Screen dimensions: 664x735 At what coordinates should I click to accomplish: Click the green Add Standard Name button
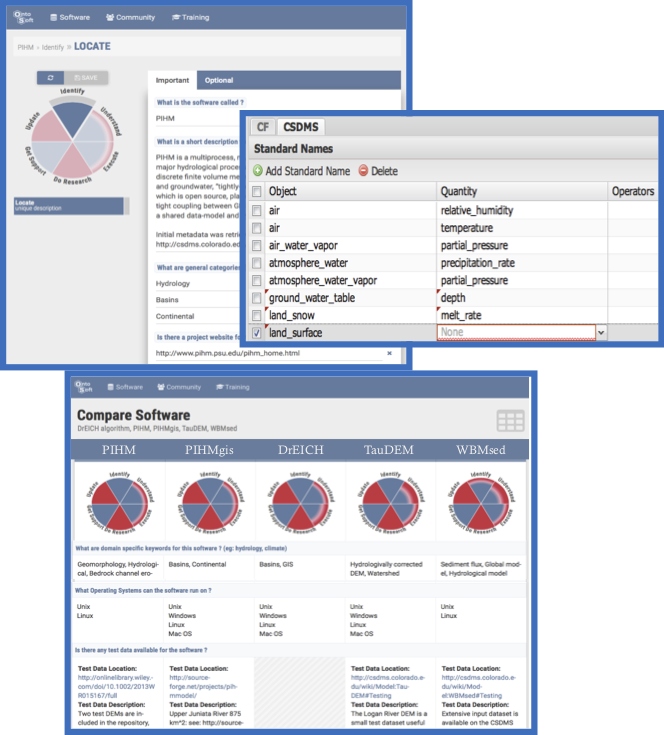(301, 171)
